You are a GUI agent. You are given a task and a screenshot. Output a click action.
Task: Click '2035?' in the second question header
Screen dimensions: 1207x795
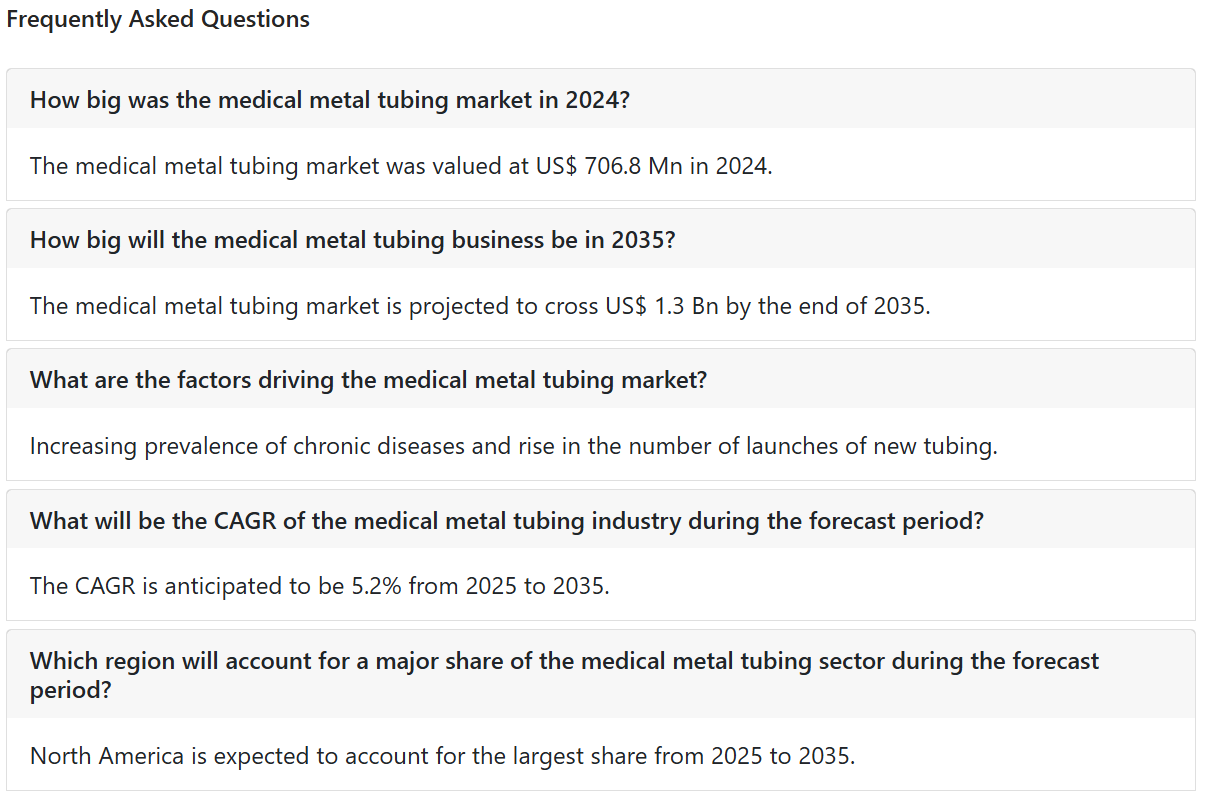(x=643, y=240)
